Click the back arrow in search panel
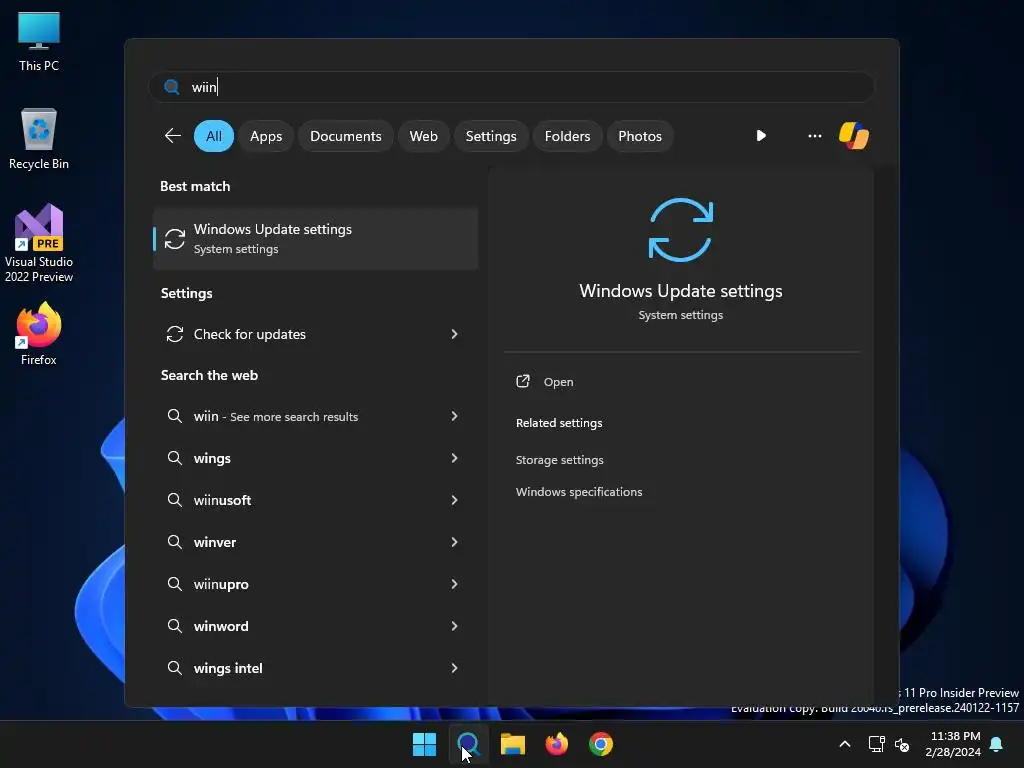Screen dimensions: 1024x768 (172, 136)
